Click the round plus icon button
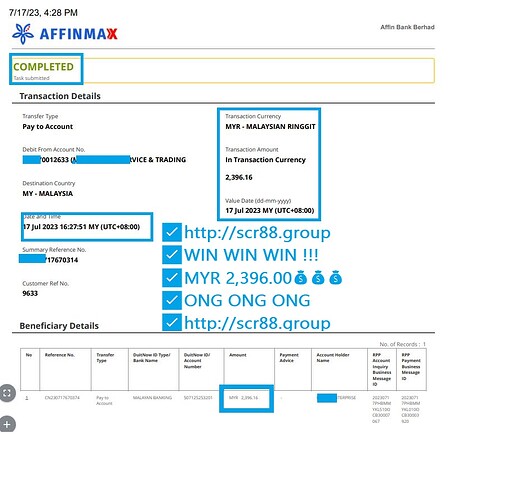 coord(7,424)
